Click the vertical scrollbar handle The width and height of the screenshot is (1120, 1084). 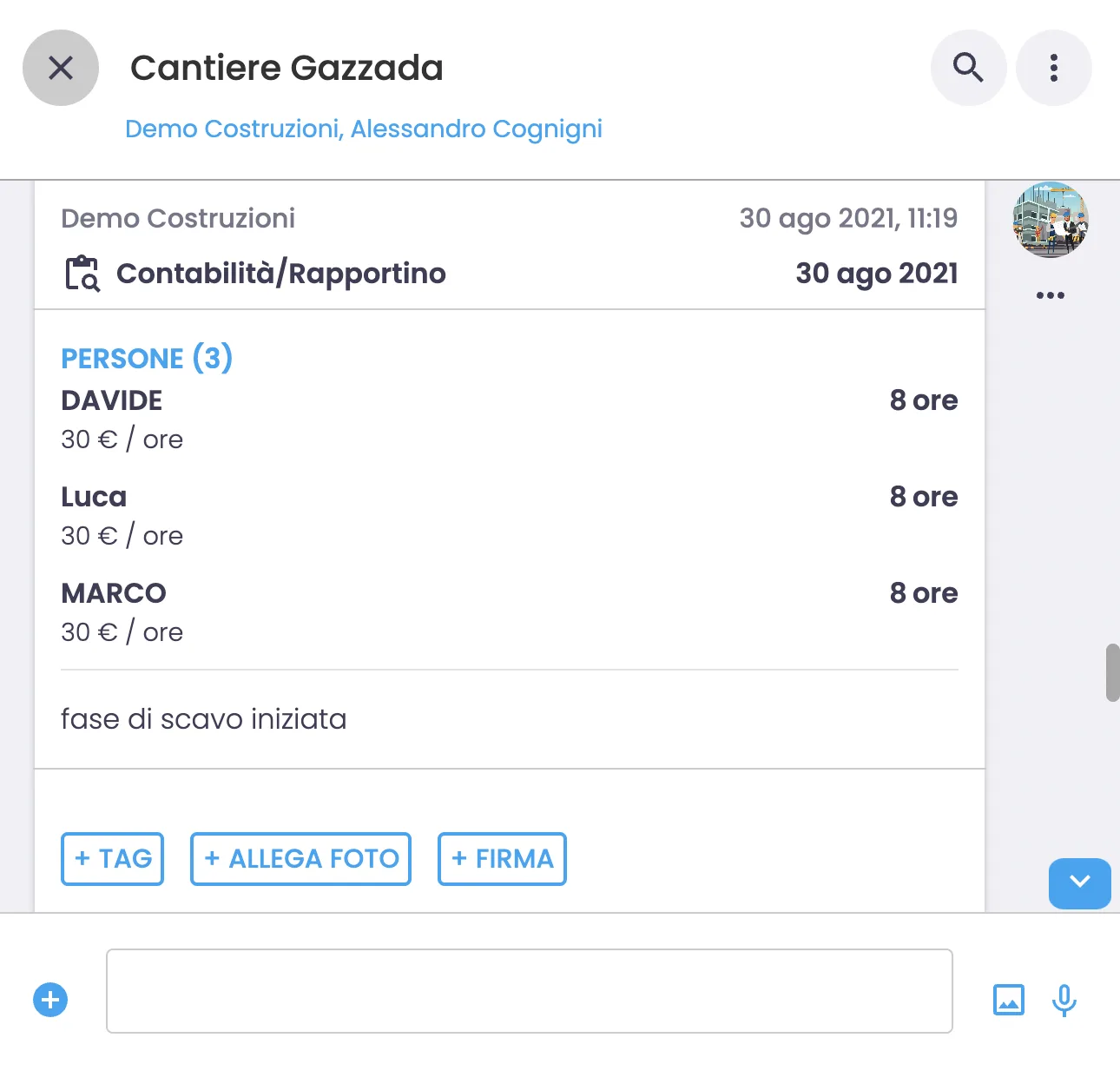(x=1112, y=672)
